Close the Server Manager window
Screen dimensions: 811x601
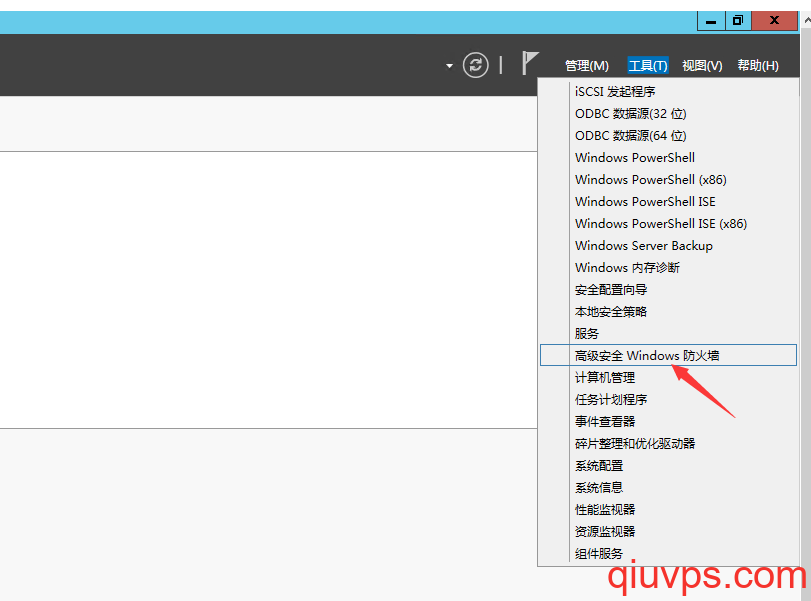(x=774, y=21)
